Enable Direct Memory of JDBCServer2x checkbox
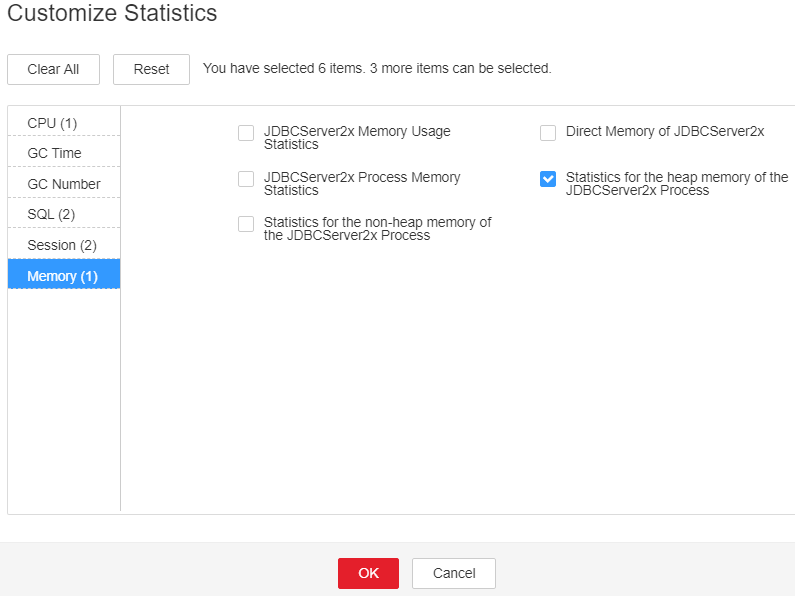 548,133
